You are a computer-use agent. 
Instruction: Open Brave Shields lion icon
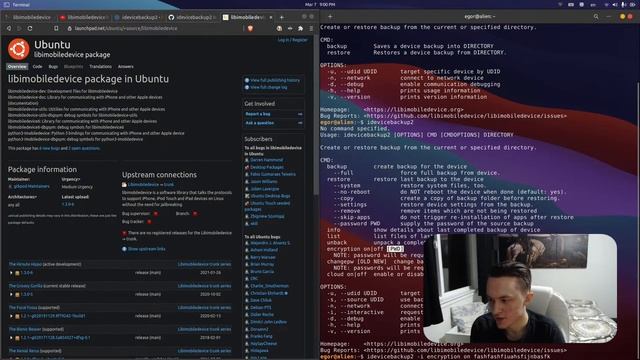pos(250,28)
